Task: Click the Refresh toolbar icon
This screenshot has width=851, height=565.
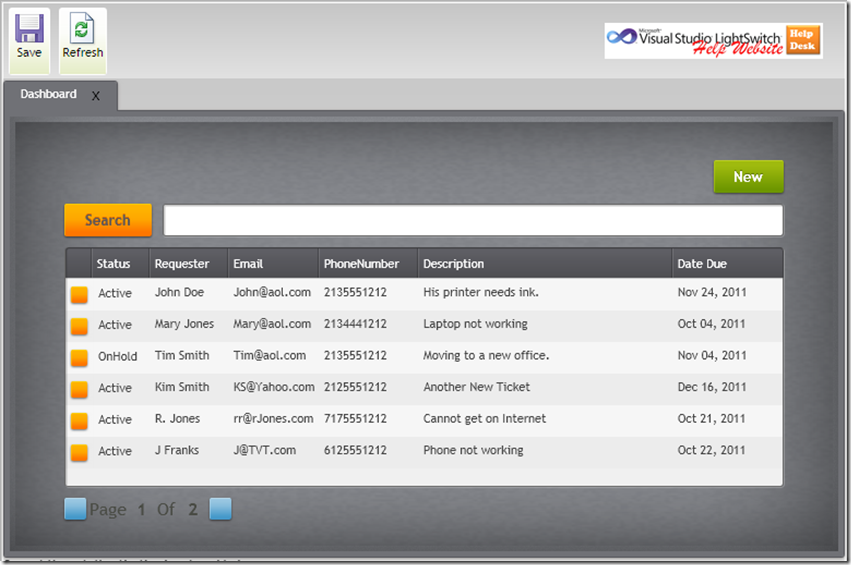Action: (82, 28)
